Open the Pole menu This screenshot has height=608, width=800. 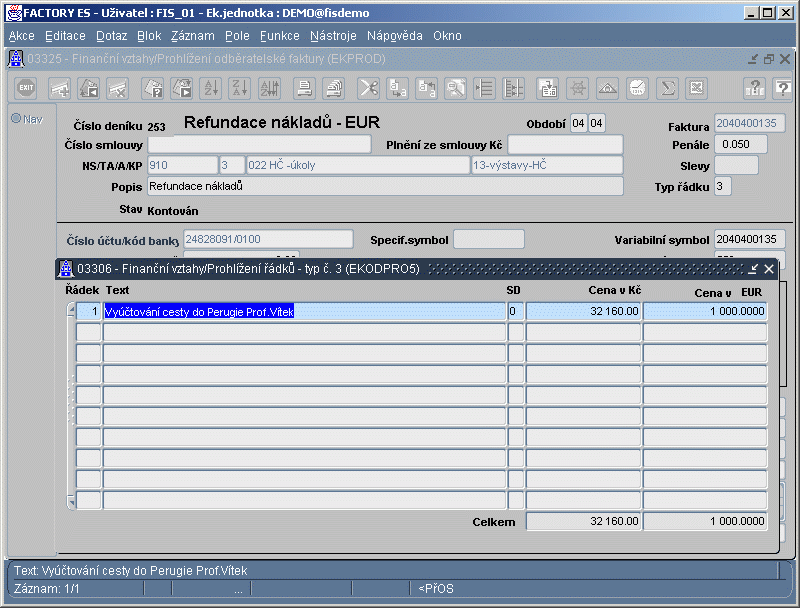(237, 36)
